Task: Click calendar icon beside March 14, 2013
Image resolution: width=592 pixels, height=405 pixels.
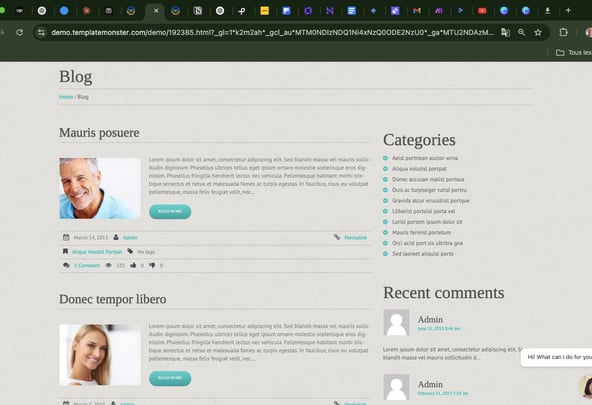Action: pos(66,237)
